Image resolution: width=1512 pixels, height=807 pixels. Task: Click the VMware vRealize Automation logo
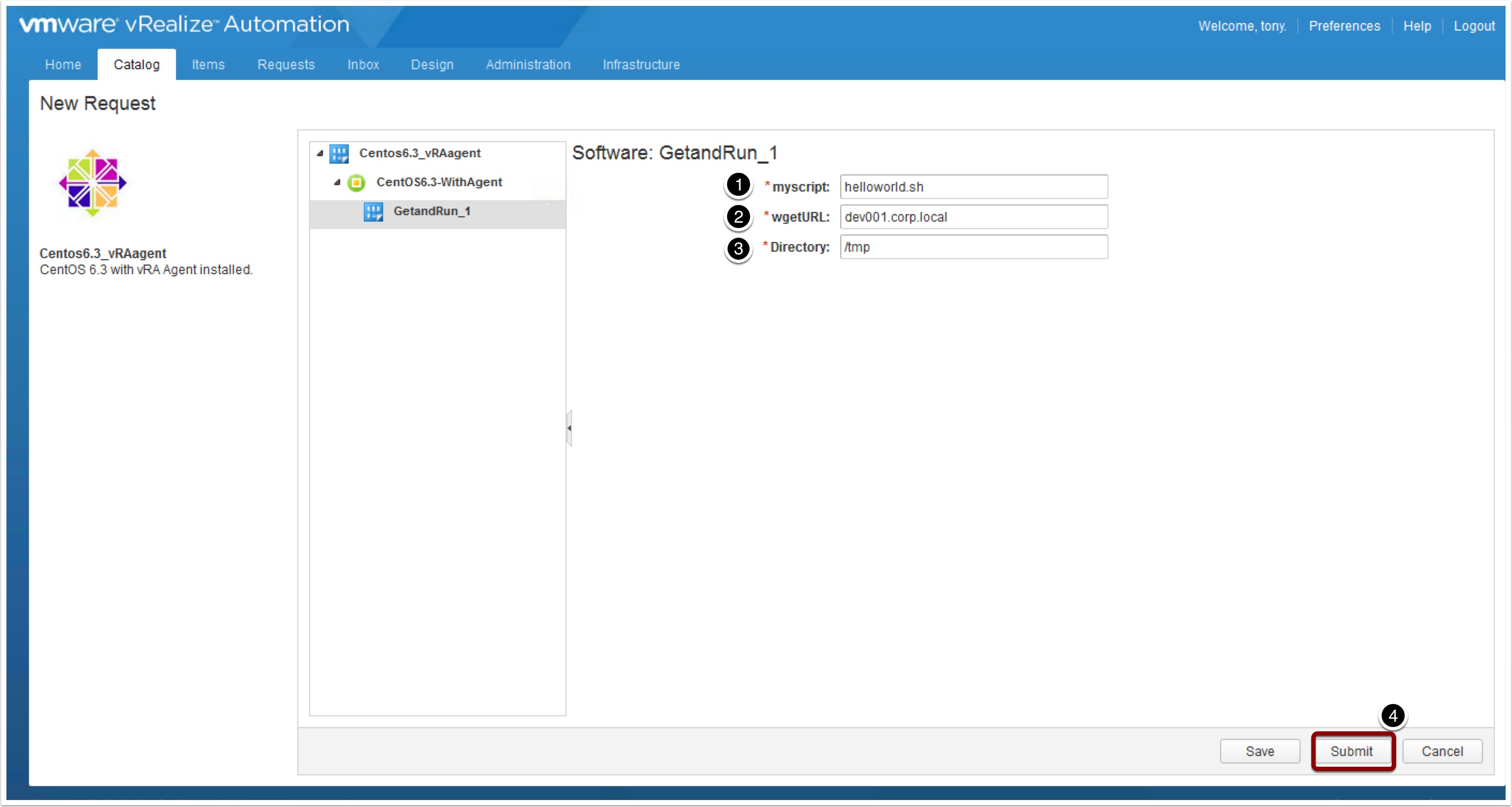[x=184, y=25]
